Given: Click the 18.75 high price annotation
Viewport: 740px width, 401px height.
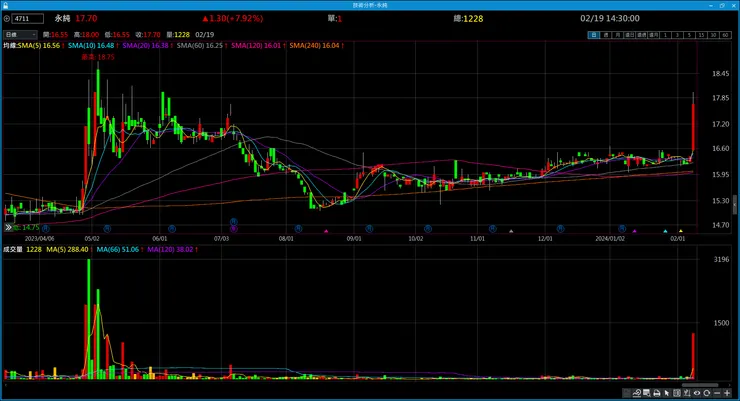Looking at the screenshot, I should pos(98,57).
